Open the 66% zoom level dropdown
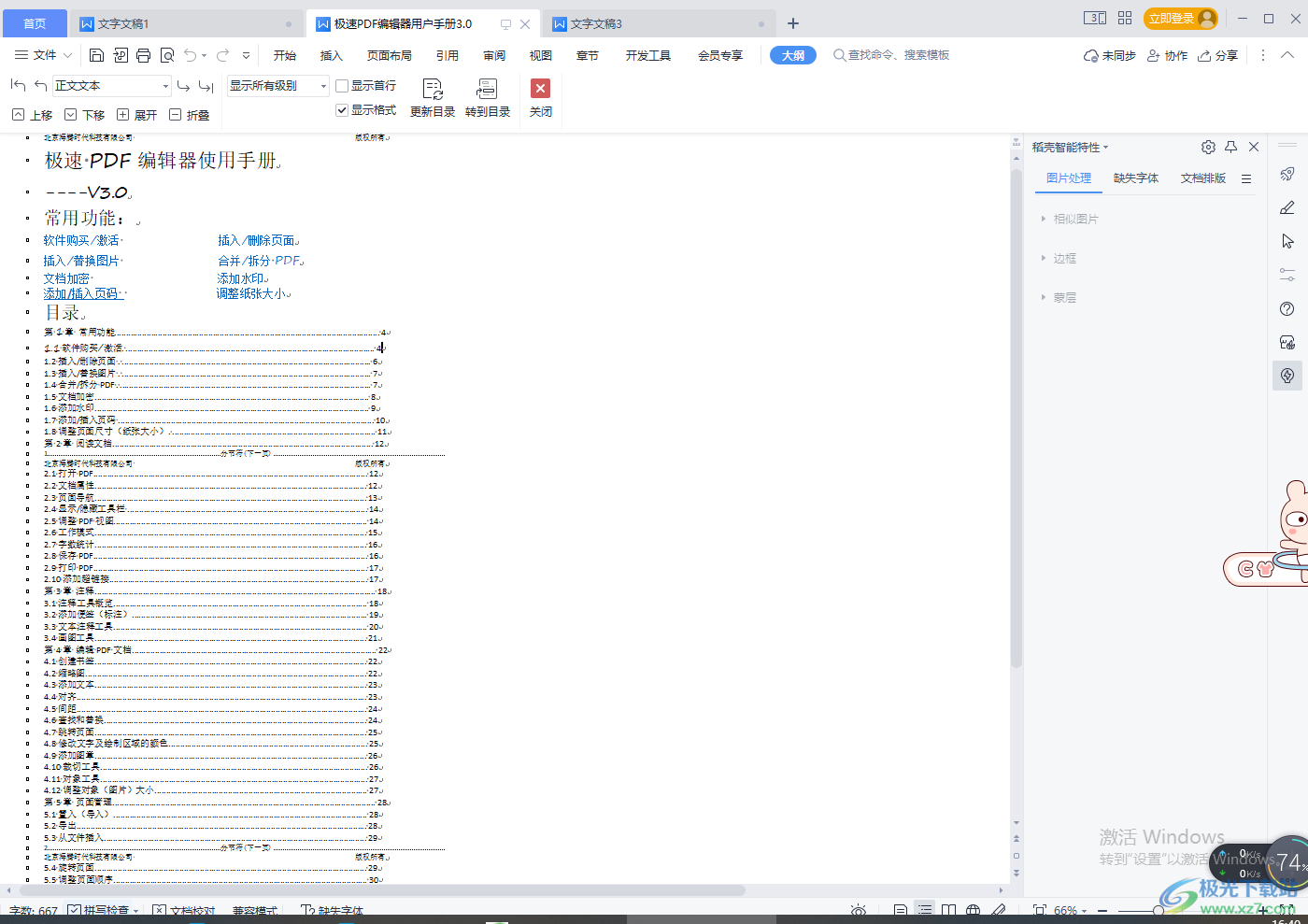This screenshot has width=1308, height=924. [x=1071, y=910]
